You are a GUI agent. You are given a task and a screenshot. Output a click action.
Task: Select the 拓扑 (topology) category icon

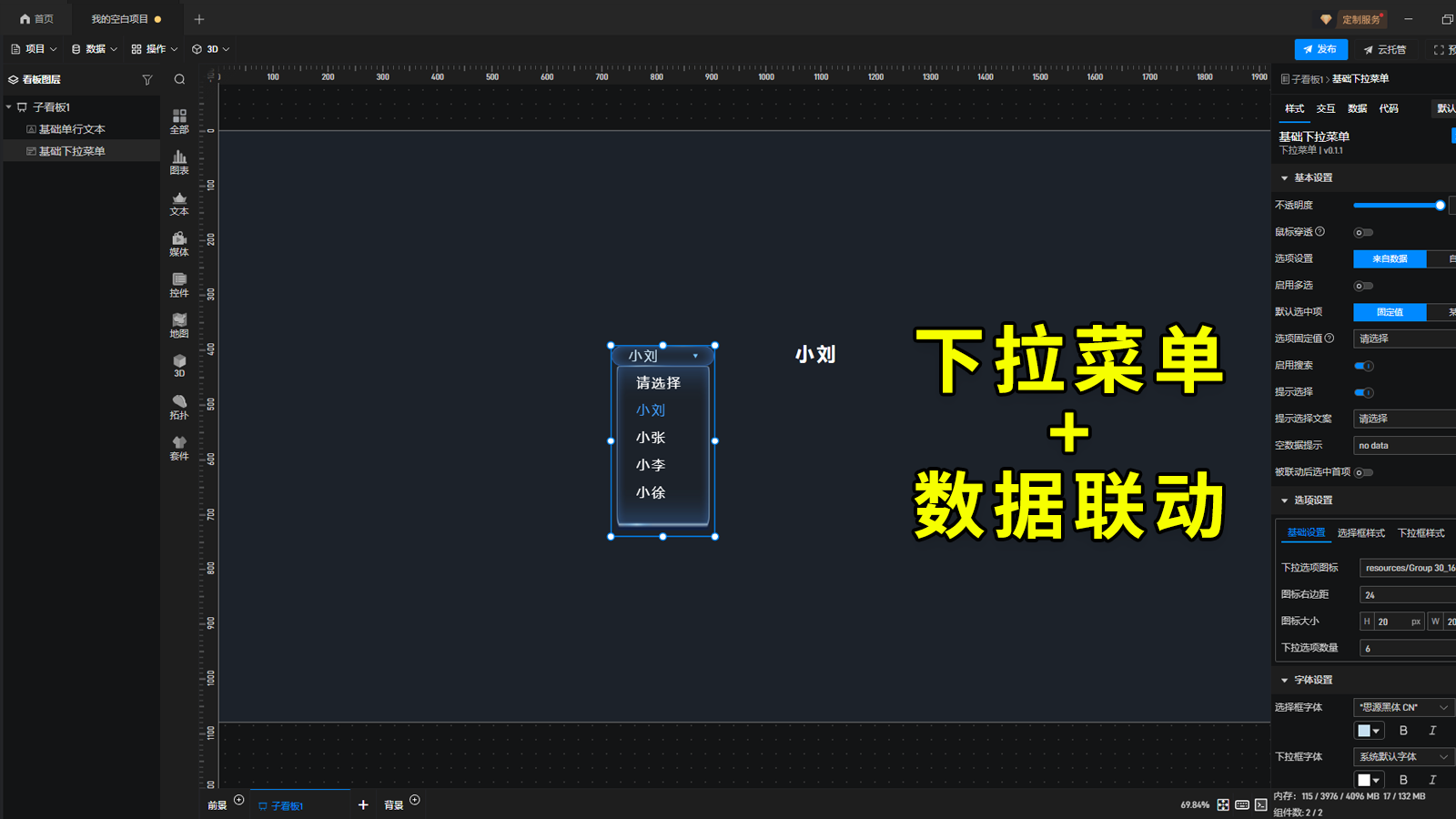tap(179, 407)
